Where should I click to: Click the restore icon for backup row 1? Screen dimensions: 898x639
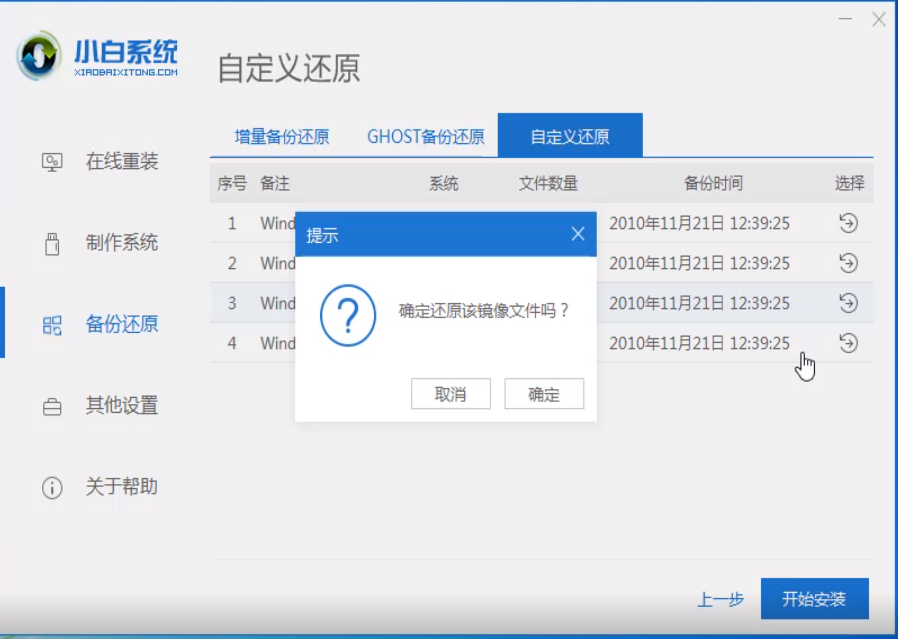(x=848, y=223)
